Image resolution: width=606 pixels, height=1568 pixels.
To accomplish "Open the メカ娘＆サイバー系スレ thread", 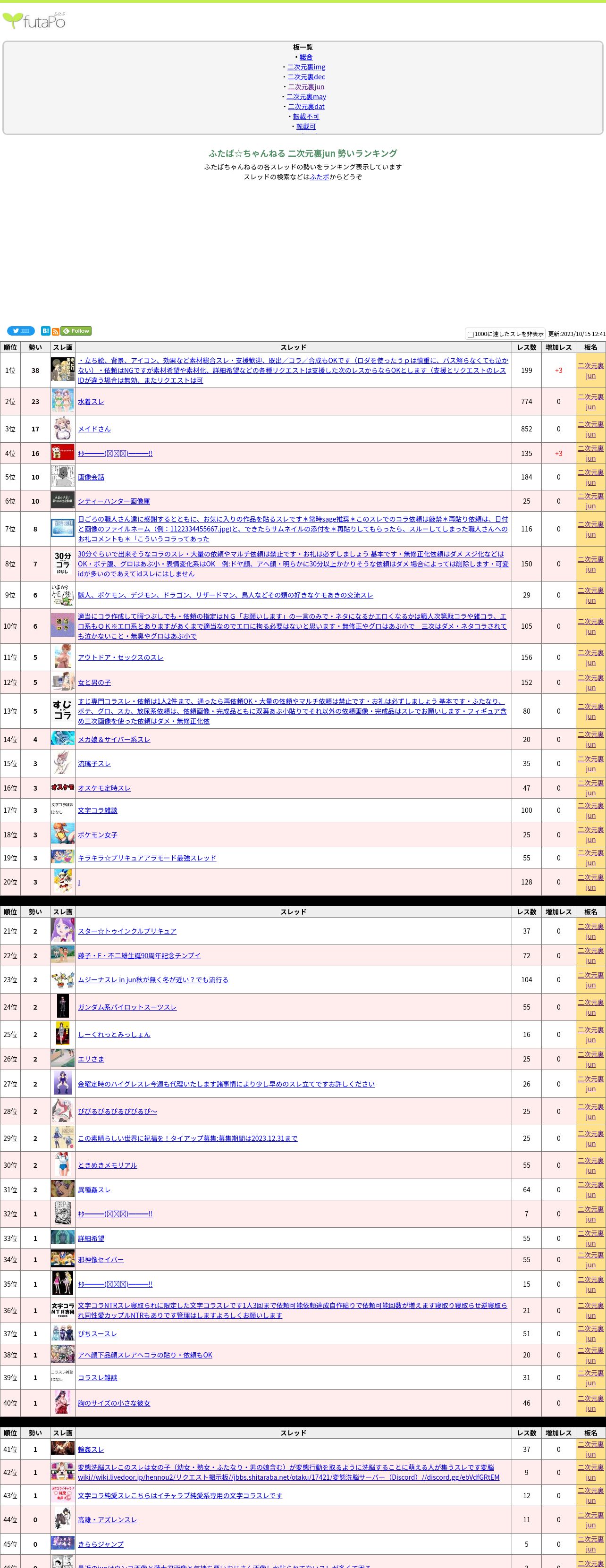I will point(114,740).
